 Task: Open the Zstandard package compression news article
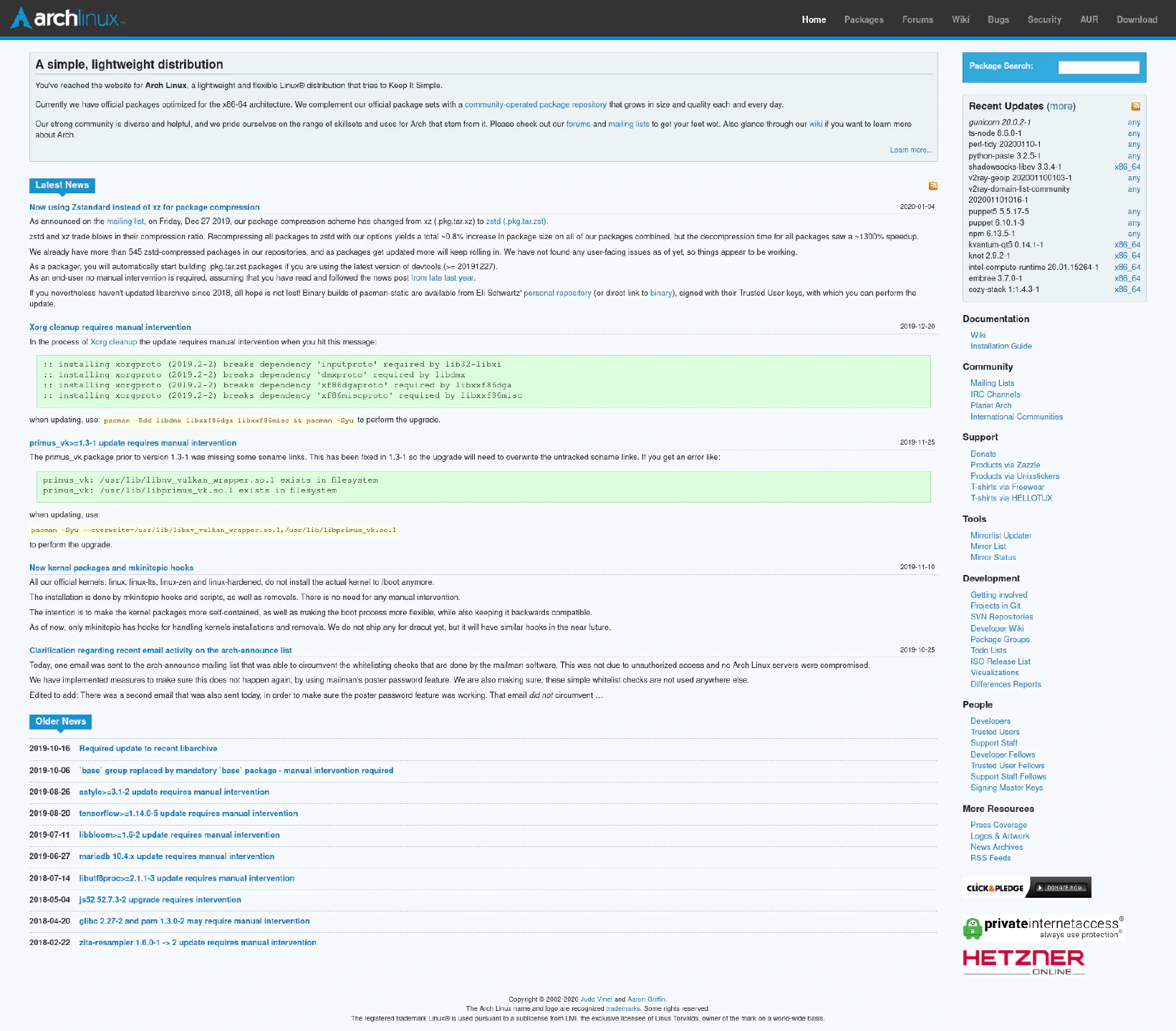point(144,208)
